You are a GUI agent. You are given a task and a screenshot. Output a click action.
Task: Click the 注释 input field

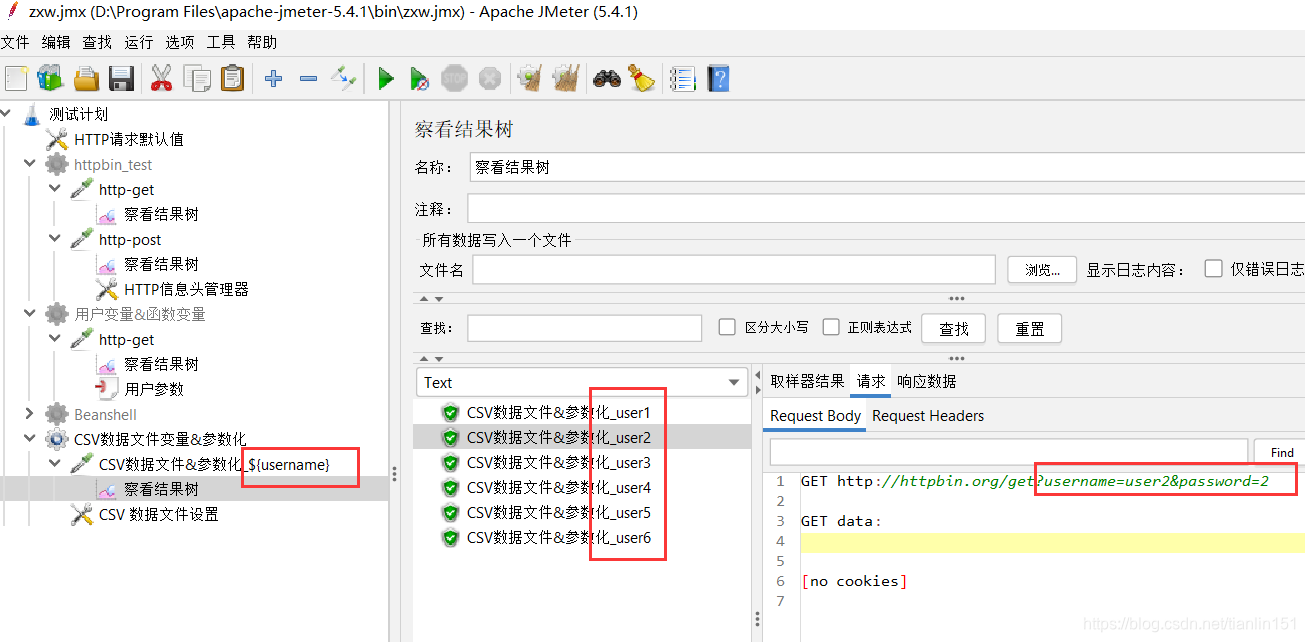point(887,209)
